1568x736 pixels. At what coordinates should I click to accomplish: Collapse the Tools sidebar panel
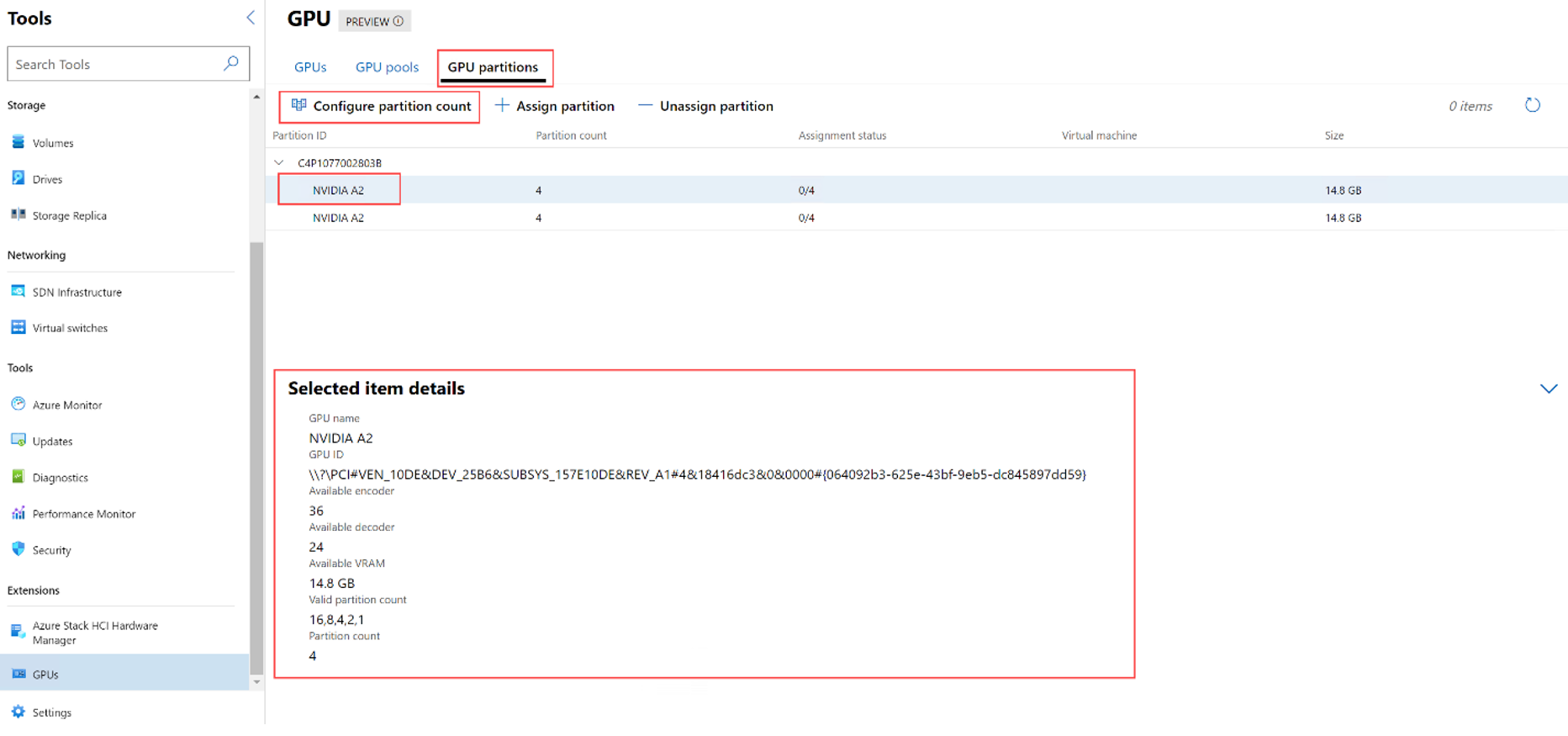coord(250,18)
